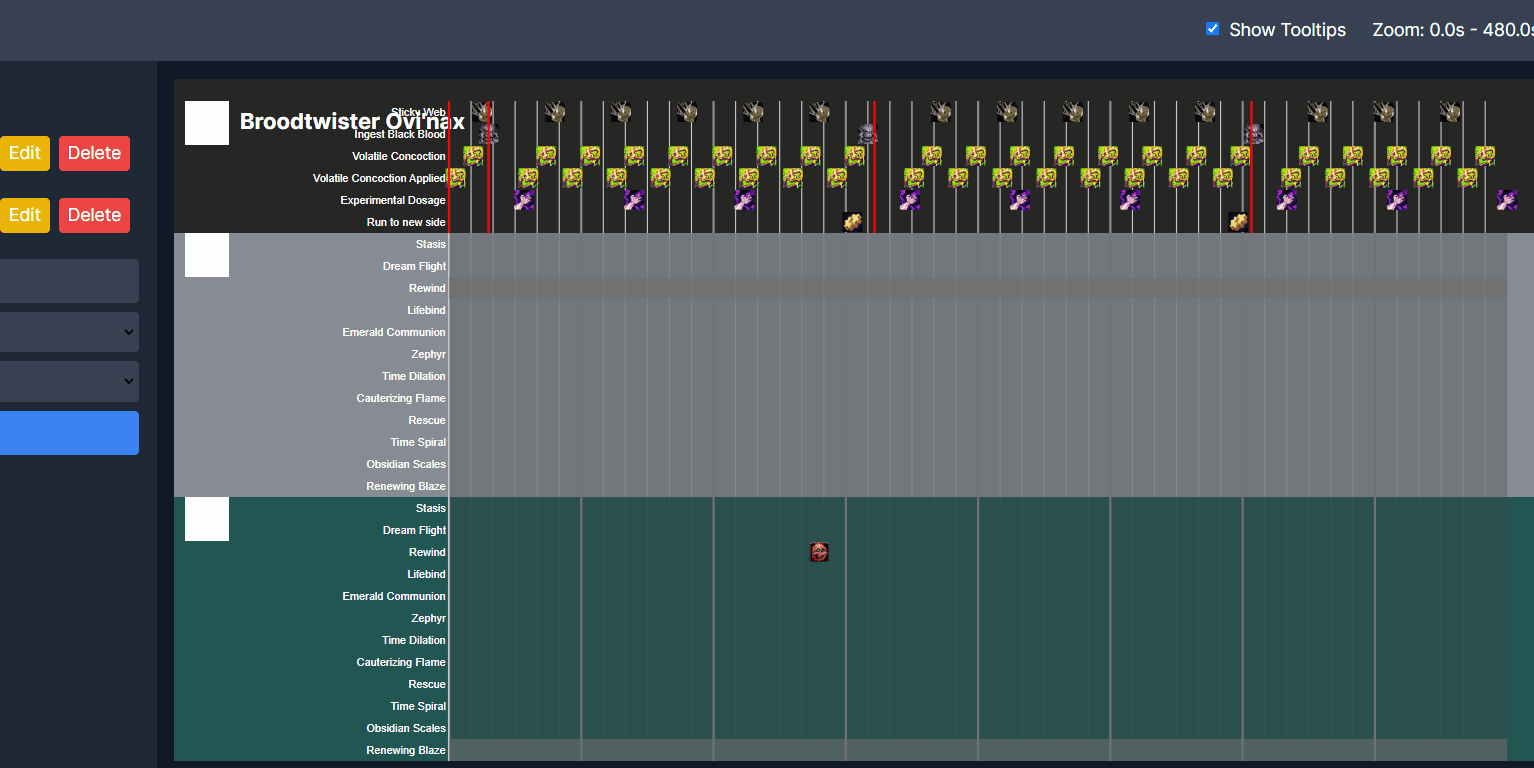Image resolution: width=1534 pixels, height=768 pixels.
Task: Click the red marker beside second Ingest Black Blood
Action: click(x=874, y=167)
